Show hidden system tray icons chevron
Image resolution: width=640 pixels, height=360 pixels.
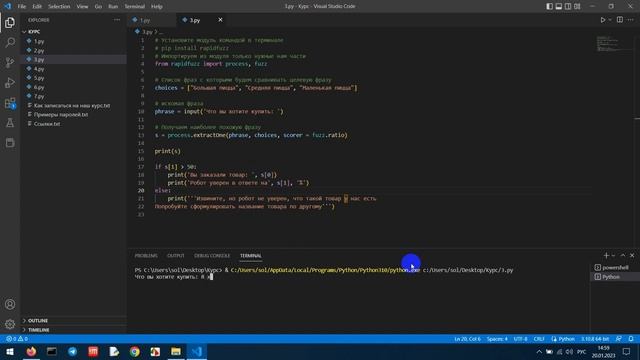coord(539,351)
